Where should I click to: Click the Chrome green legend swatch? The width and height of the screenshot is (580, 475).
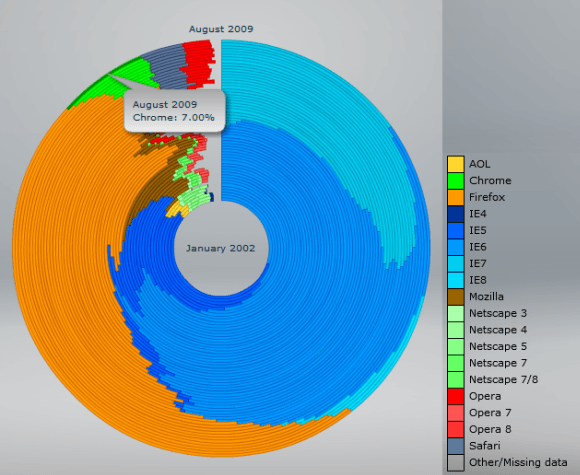click(x=455, y=181)
